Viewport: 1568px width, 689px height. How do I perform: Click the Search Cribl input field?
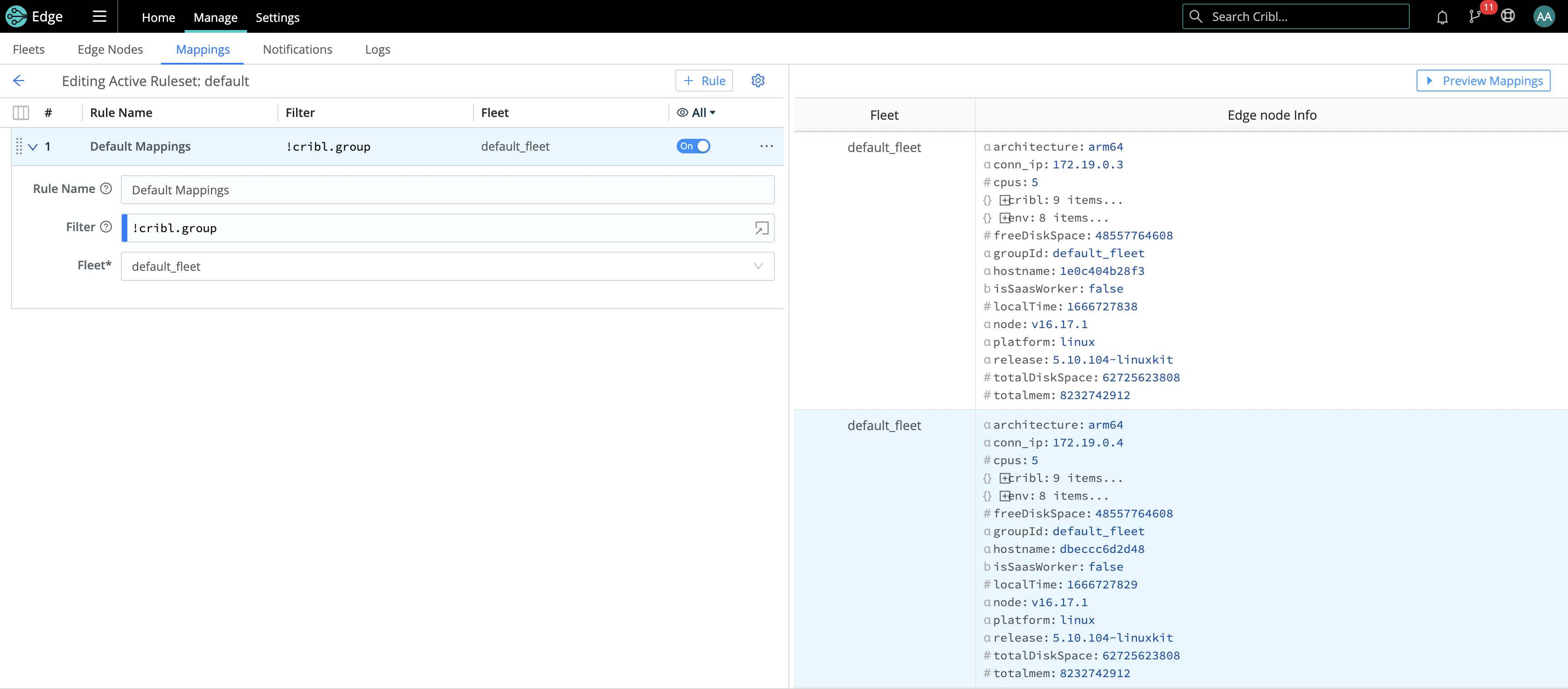point(1295,16)
